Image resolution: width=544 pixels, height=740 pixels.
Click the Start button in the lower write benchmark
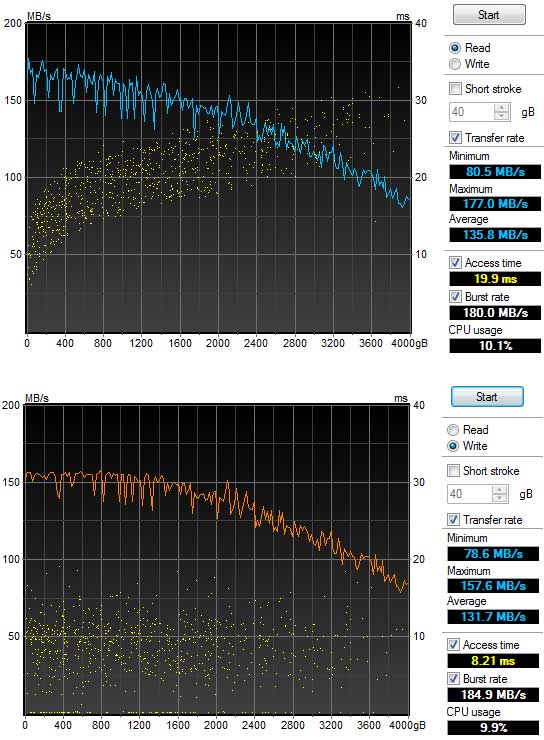(x=487, y=396)
